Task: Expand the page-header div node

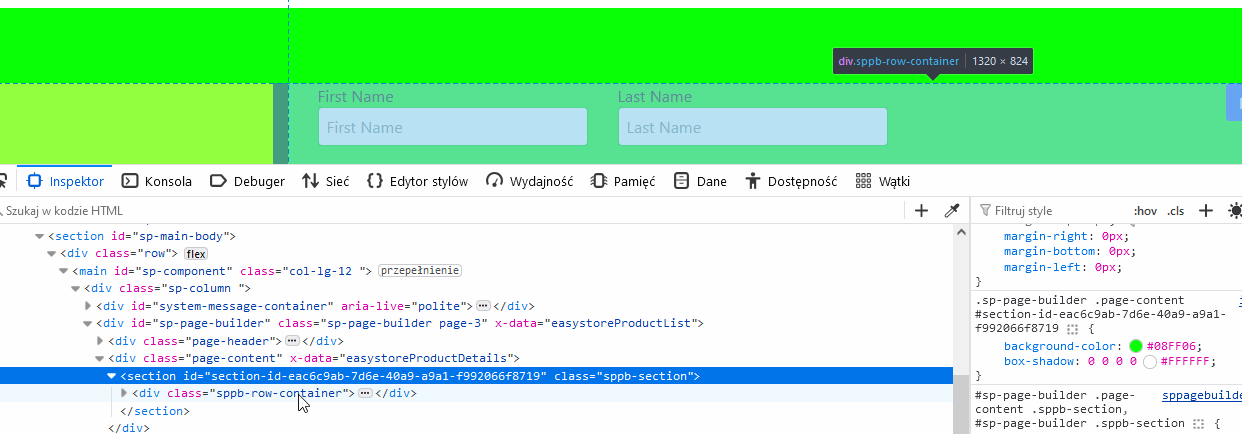Action: tap(100, 341)
